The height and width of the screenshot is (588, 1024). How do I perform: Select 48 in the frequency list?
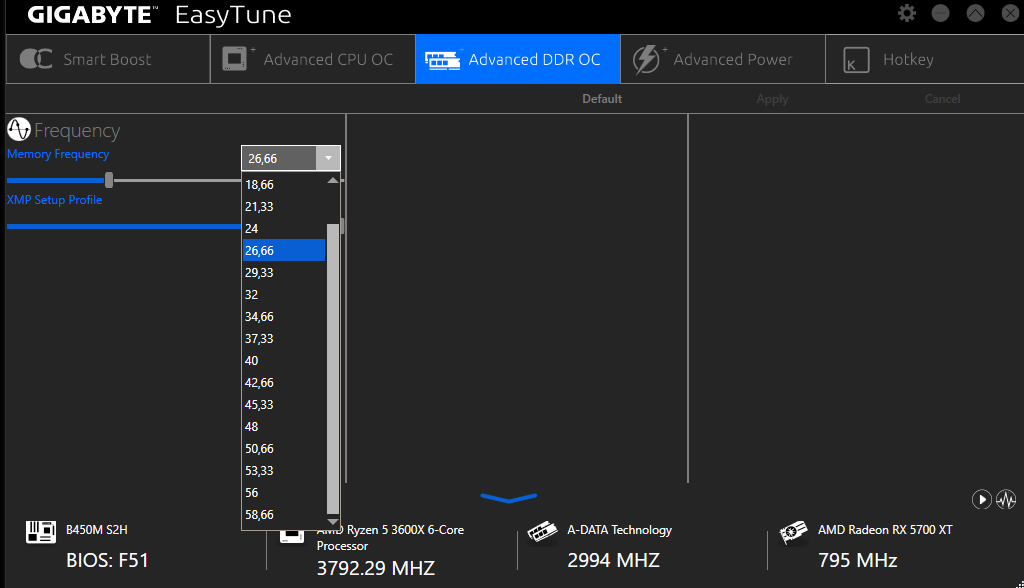(284, 427)
